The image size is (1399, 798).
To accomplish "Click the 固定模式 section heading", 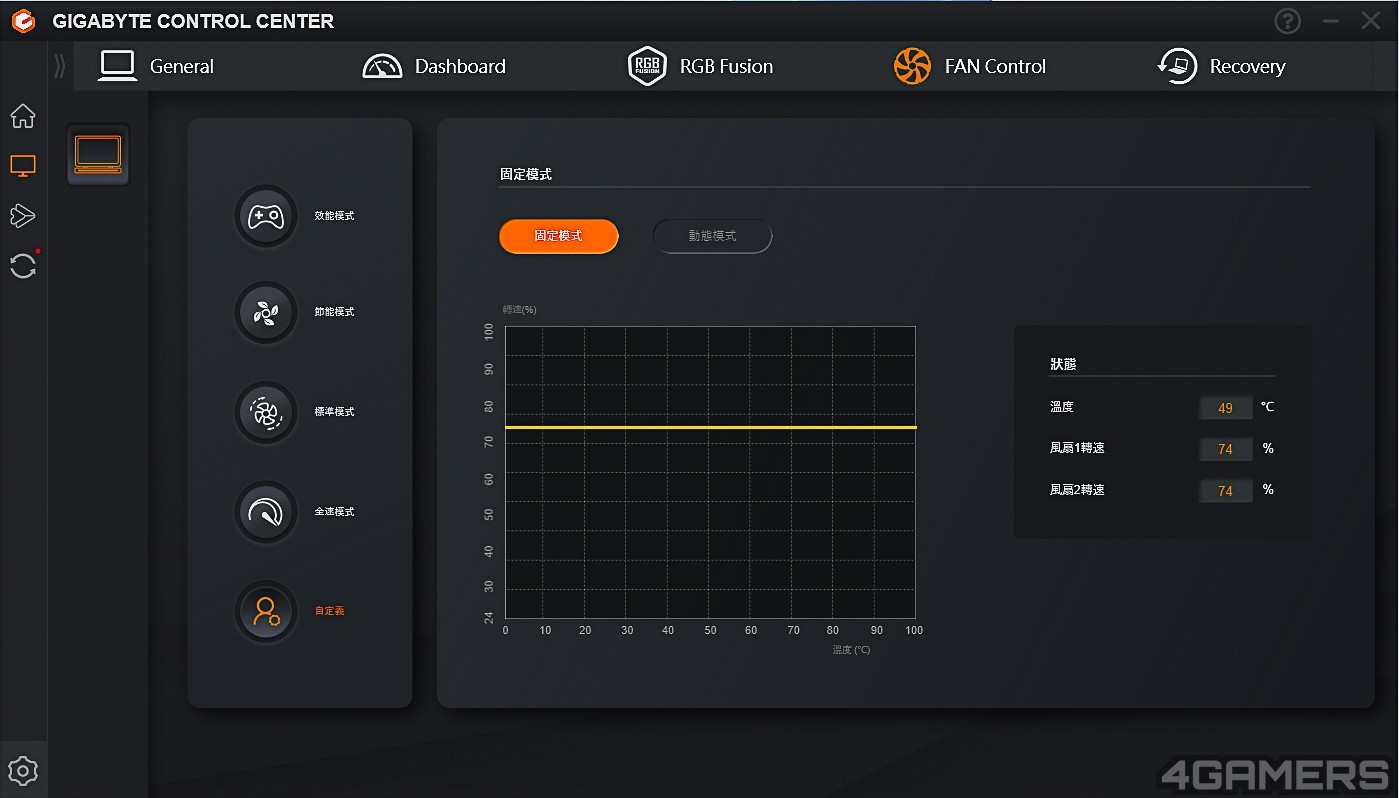I will pos(526,174).
